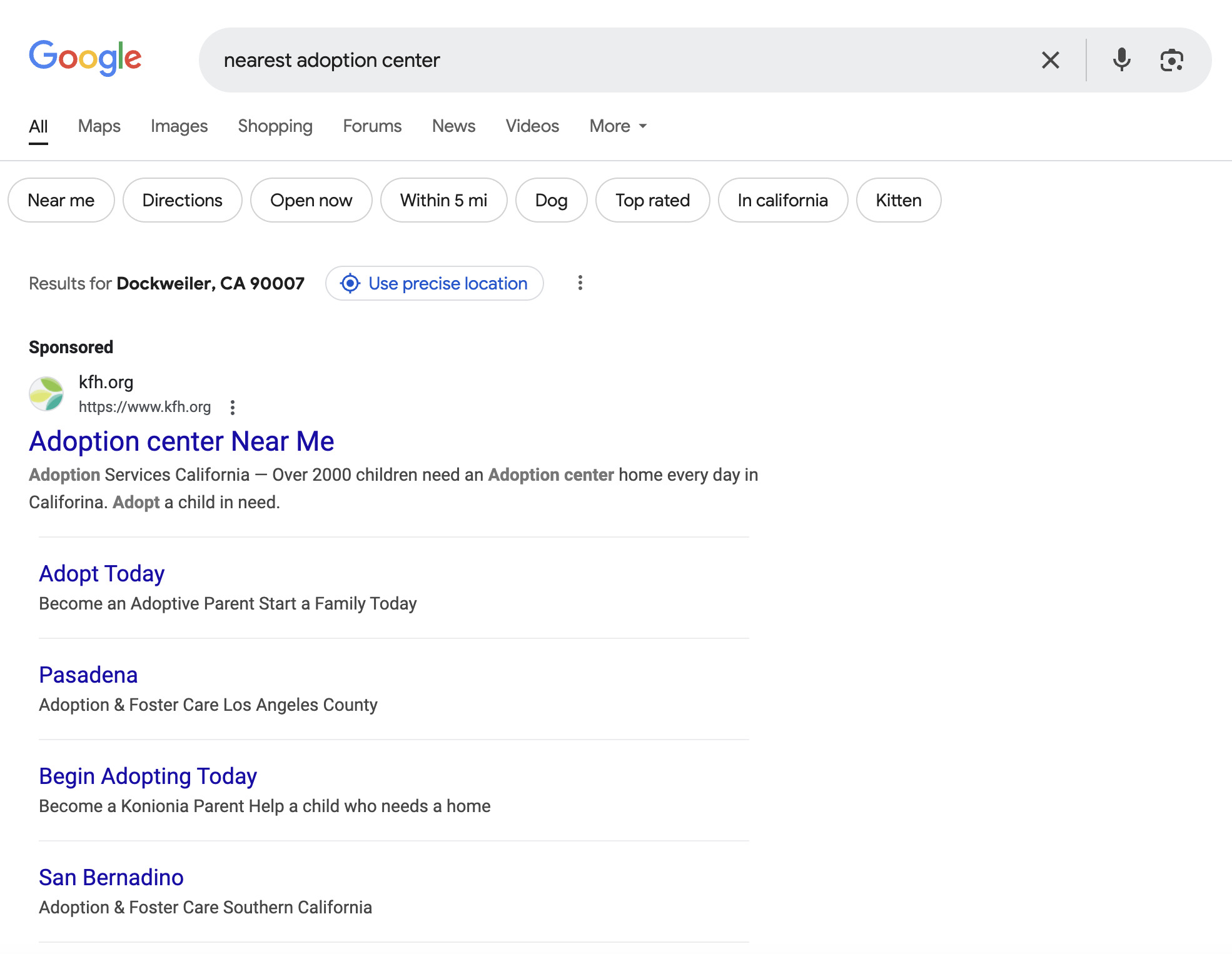Screen dimensions: 1232x954
Task: Switch to the Maps tab
Action: 99,126
